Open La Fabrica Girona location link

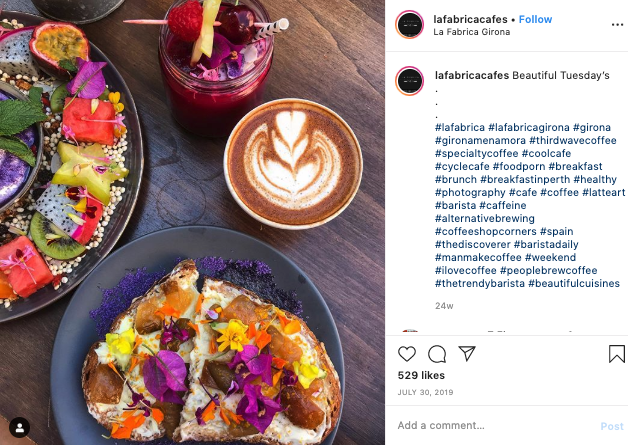pyautogui.click(x=471, y=32)
